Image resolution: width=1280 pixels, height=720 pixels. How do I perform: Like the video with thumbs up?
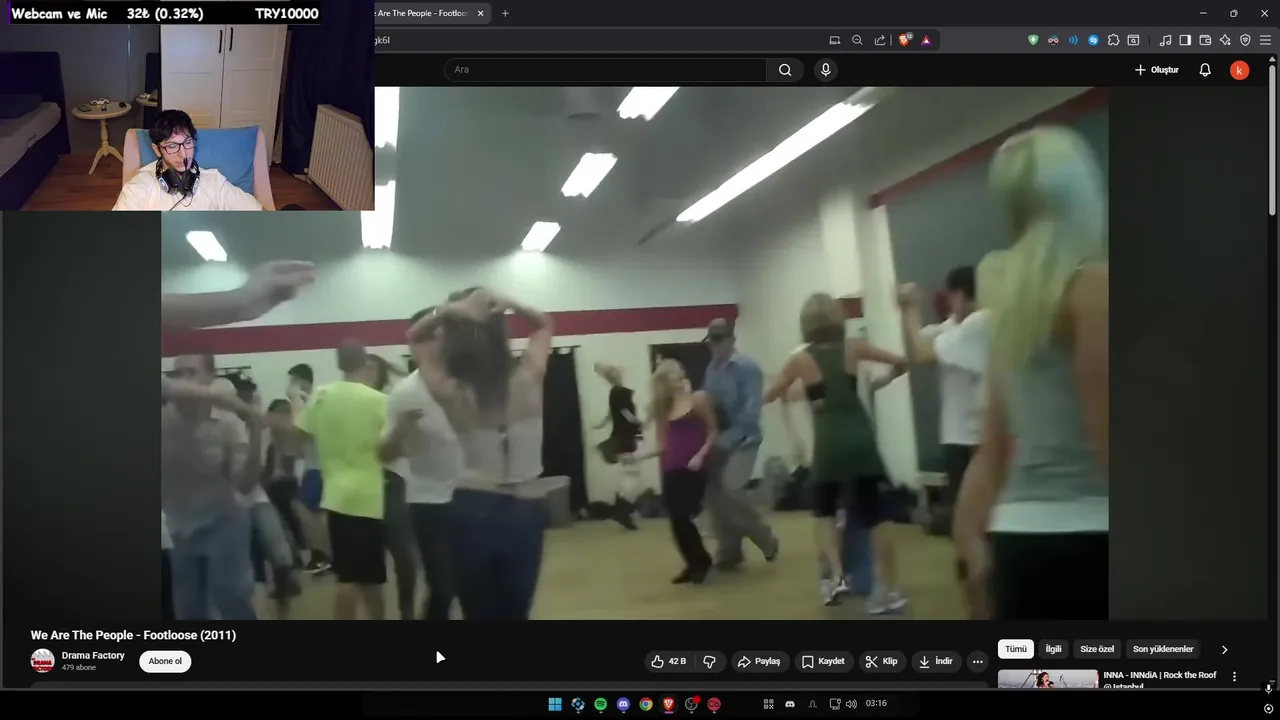669,661
